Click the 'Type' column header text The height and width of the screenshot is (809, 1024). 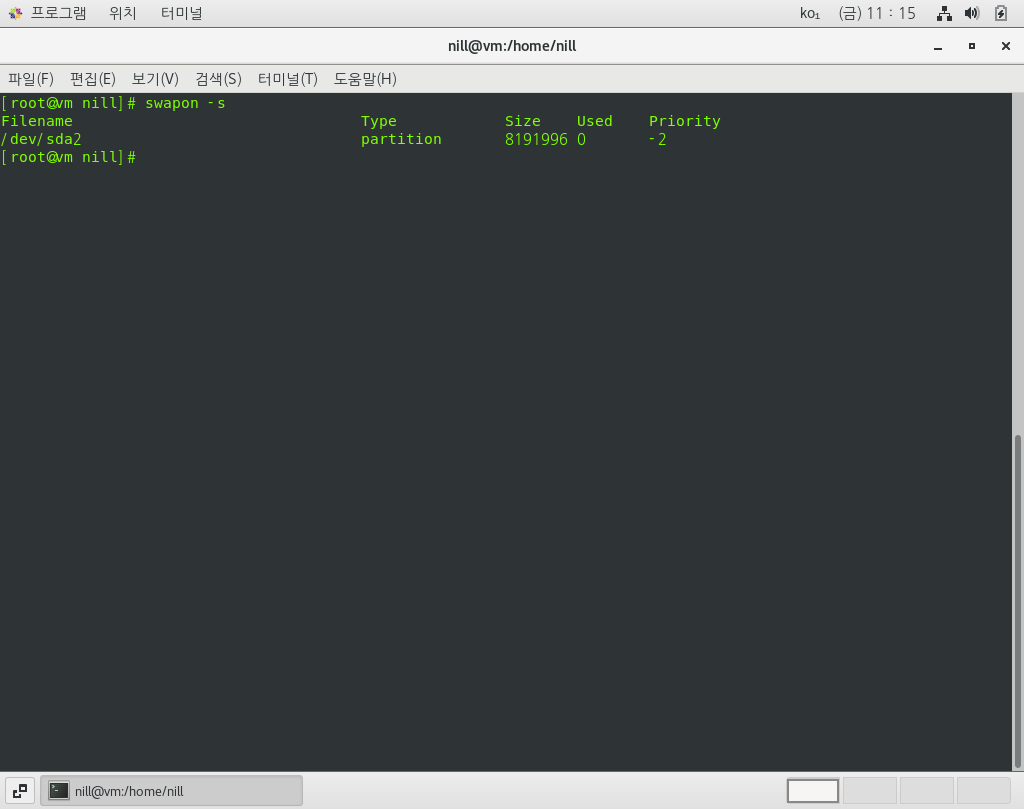click(x=379, y=121)
